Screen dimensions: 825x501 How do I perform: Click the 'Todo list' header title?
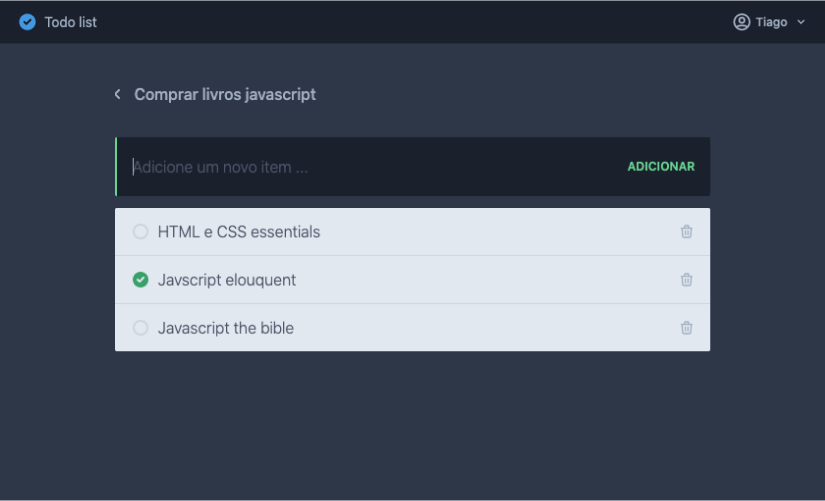coord(71,22)
